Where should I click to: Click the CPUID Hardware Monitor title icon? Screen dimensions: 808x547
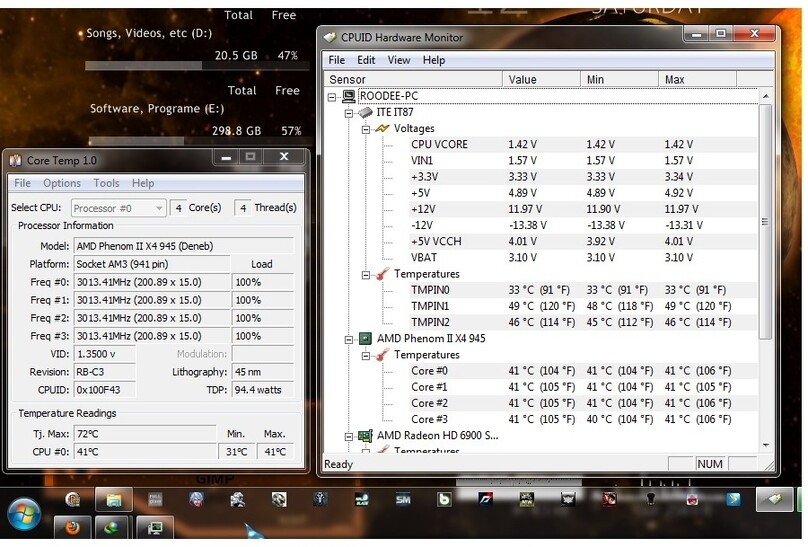[x=330, y=38]
